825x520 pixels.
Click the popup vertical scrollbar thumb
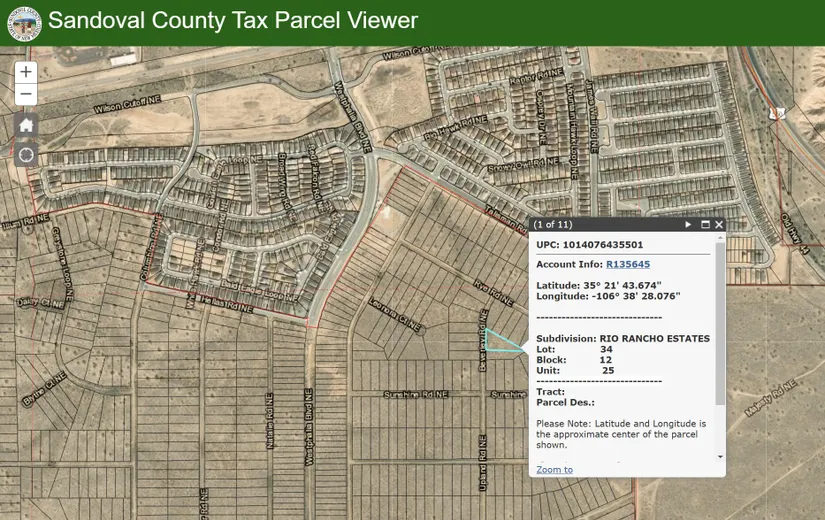coord(720,300)
